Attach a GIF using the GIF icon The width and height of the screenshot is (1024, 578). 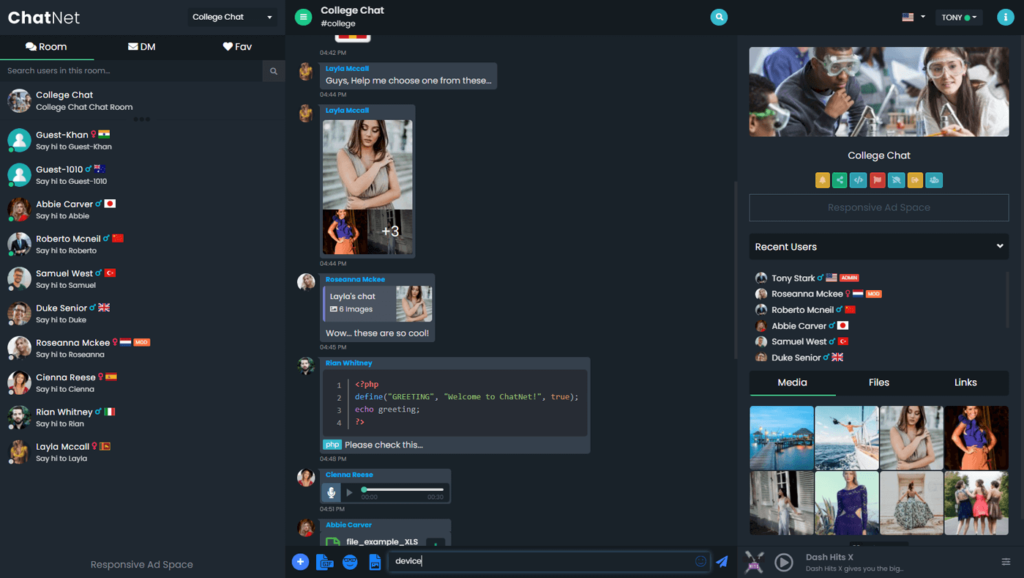(325, 562)
